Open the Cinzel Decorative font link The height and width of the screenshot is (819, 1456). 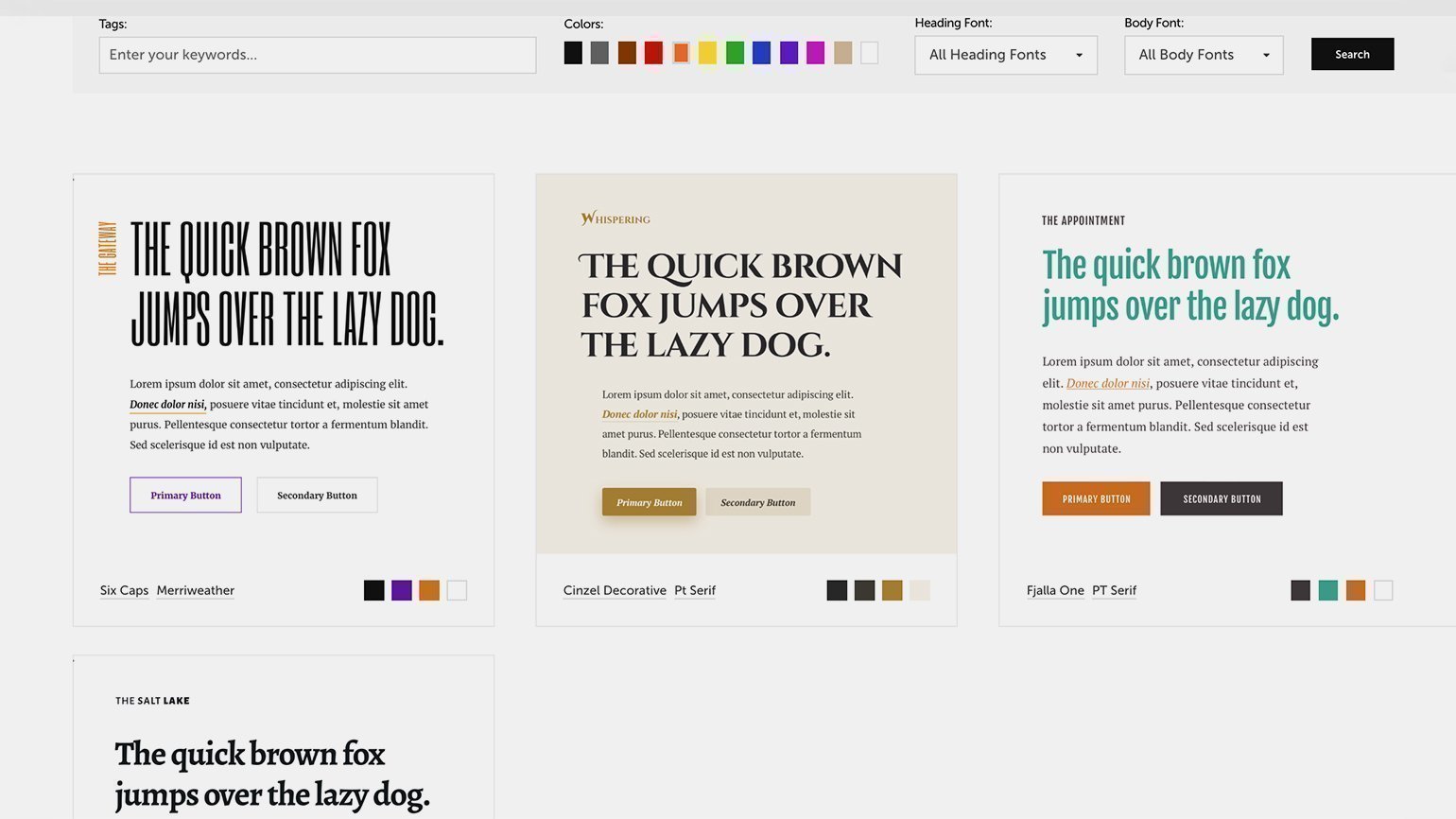tap(615, 590)
